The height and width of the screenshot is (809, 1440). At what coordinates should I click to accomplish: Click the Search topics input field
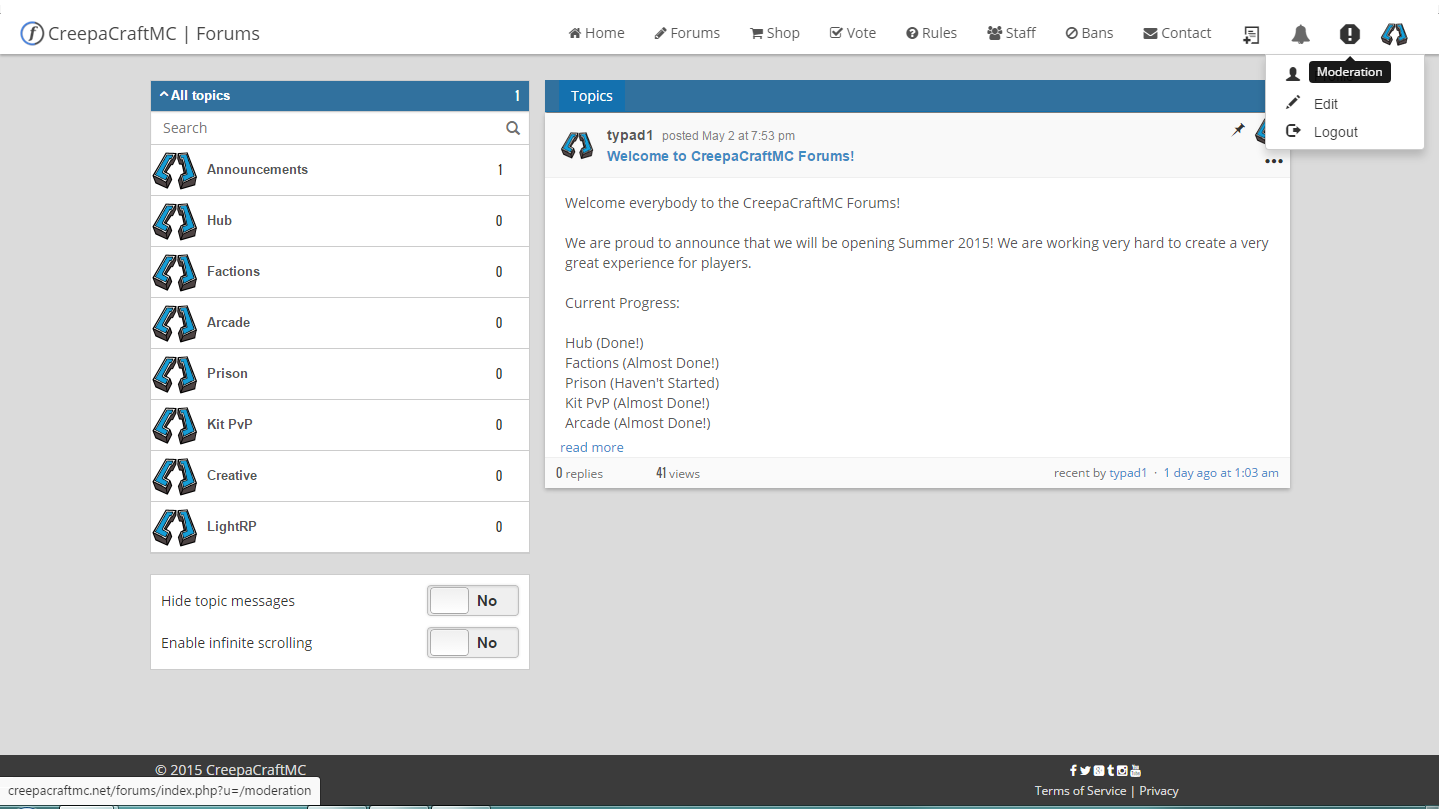330,128
